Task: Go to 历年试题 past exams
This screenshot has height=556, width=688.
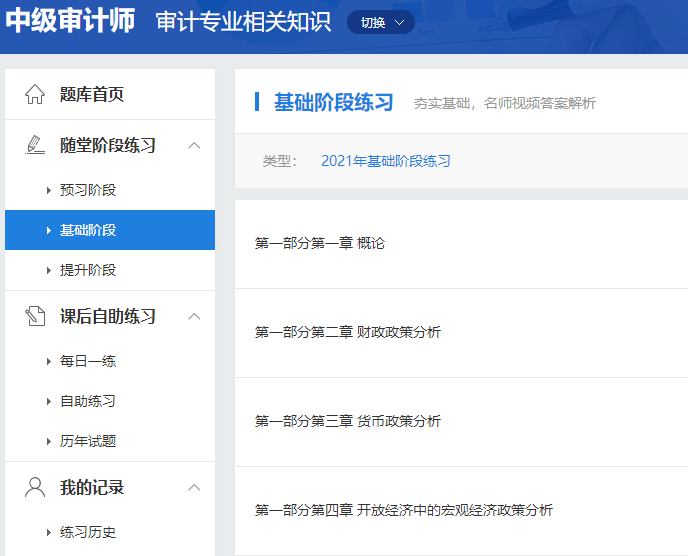Action: [88, 441]
